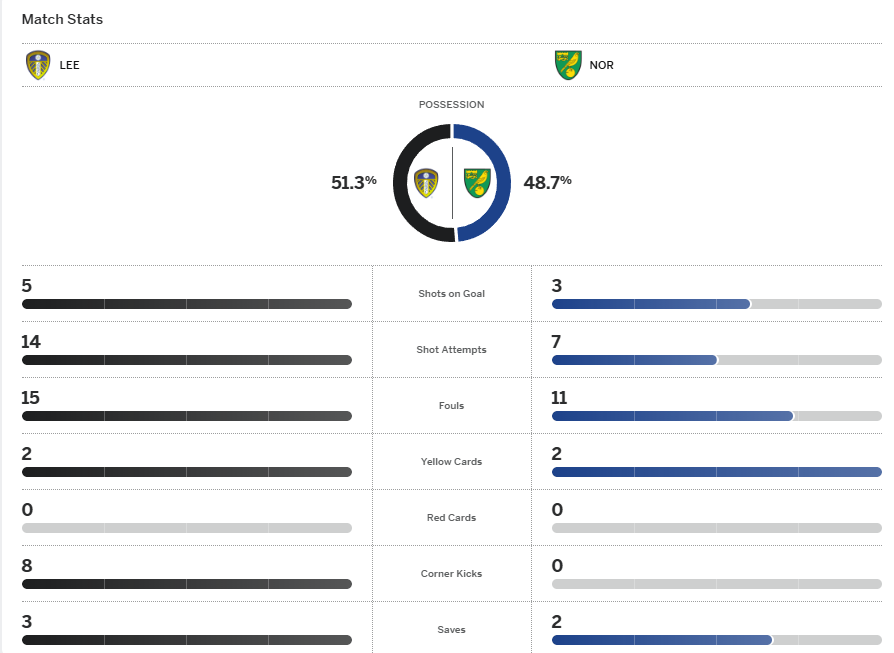Click the Norwich crest beside NOR header
Viewport: 894px width, 653px height.
tap(568, 65)
